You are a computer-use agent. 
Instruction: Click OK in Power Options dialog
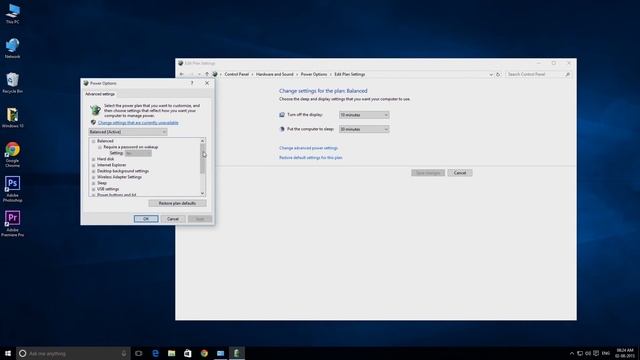[x=146, y=219]
